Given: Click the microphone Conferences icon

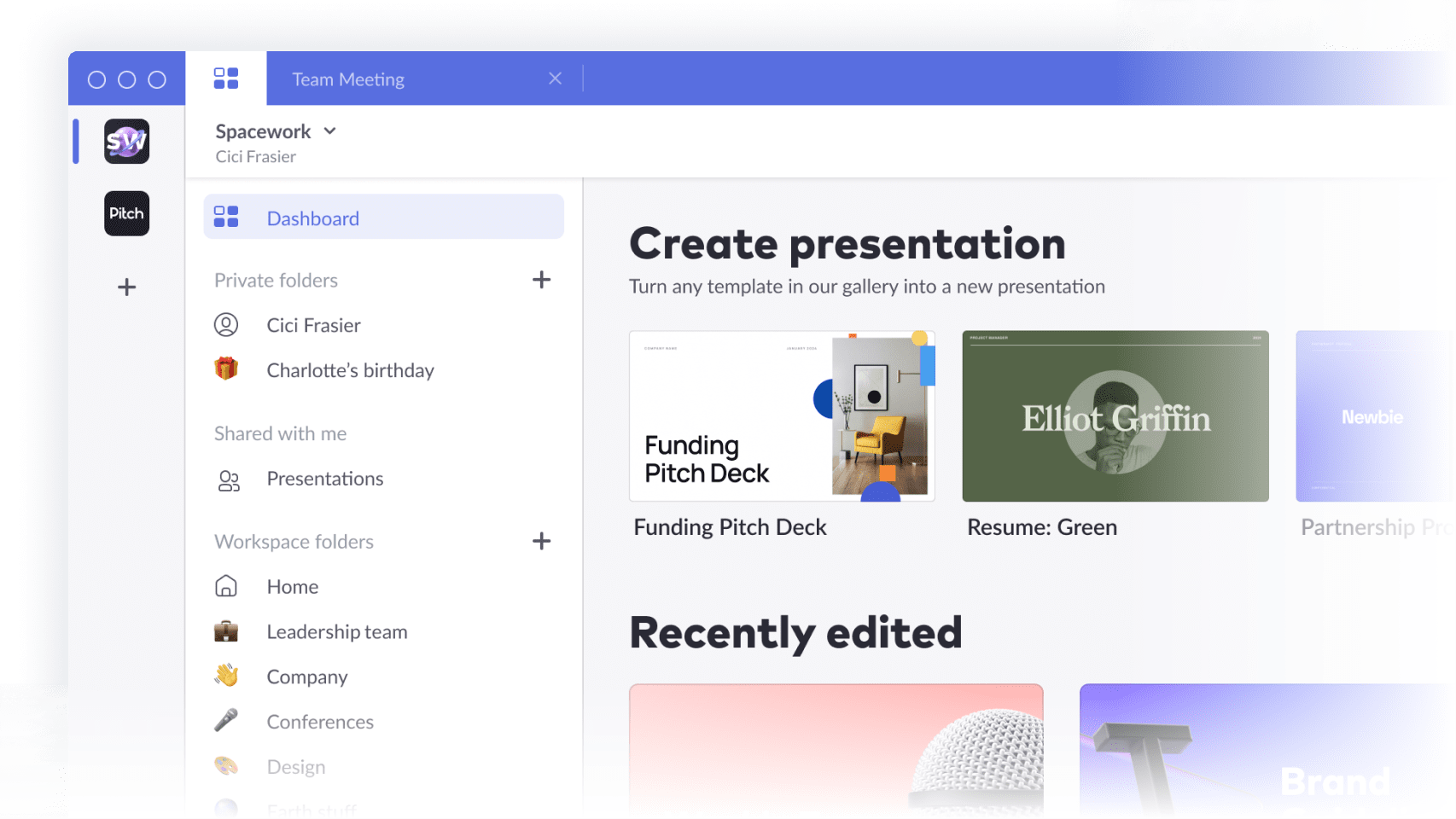Looking at the screenshot, I should (226, 721).
